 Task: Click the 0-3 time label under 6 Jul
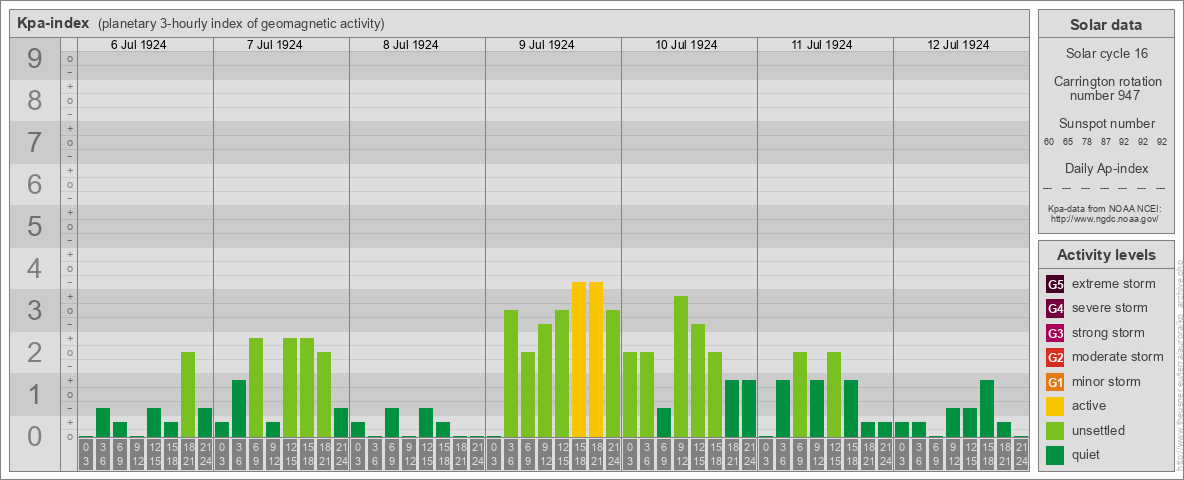point(86,456)
